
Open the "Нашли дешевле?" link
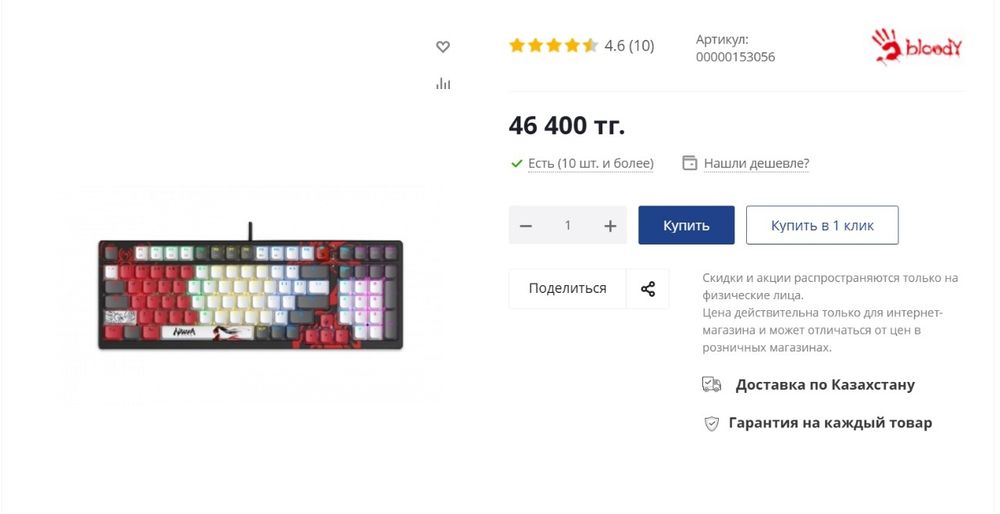pos(756,163)
